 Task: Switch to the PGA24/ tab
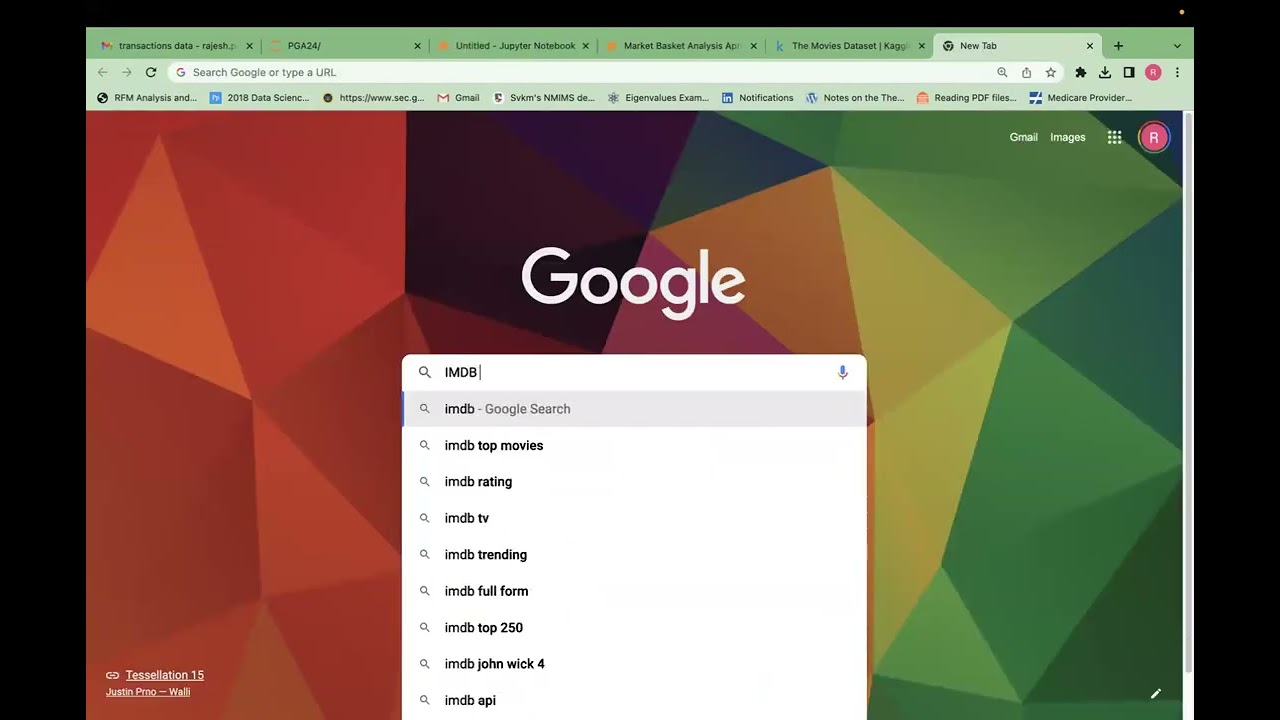(346, 46)
